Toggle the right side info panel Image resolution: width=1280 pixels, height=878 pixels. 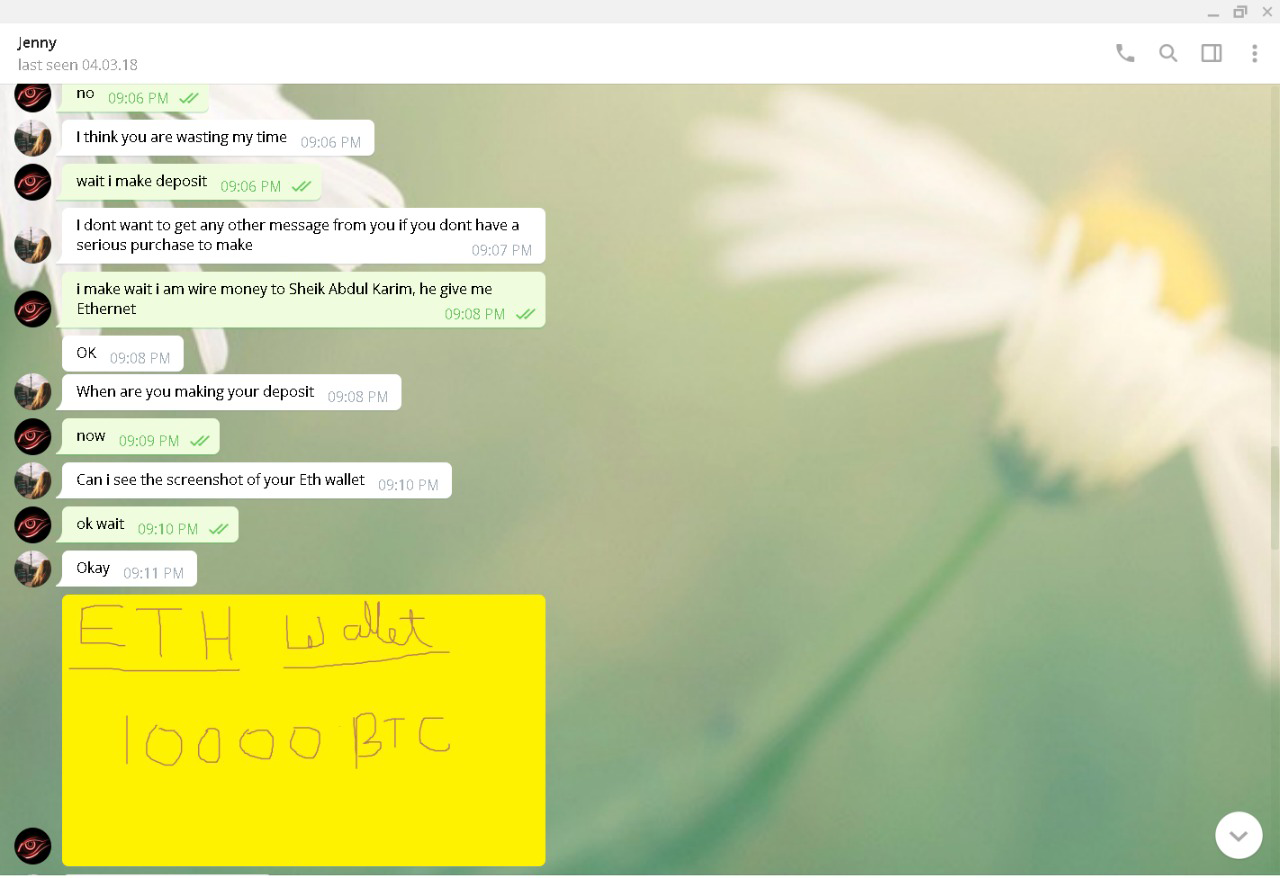coord(1211,53)
